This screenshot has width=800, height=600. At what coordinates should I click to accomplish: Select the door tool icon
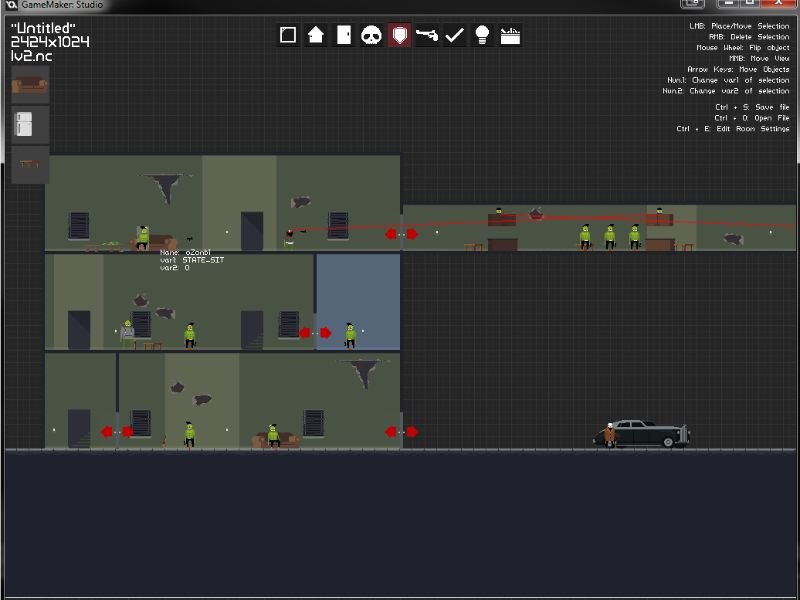pos(344,35)
